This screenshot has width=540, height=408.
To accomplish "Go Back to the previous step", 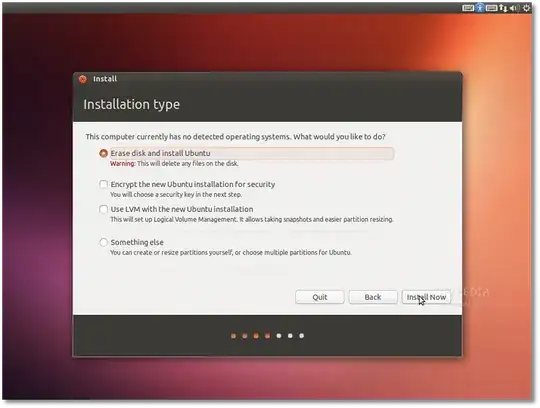I will click(x=373, y=297).
